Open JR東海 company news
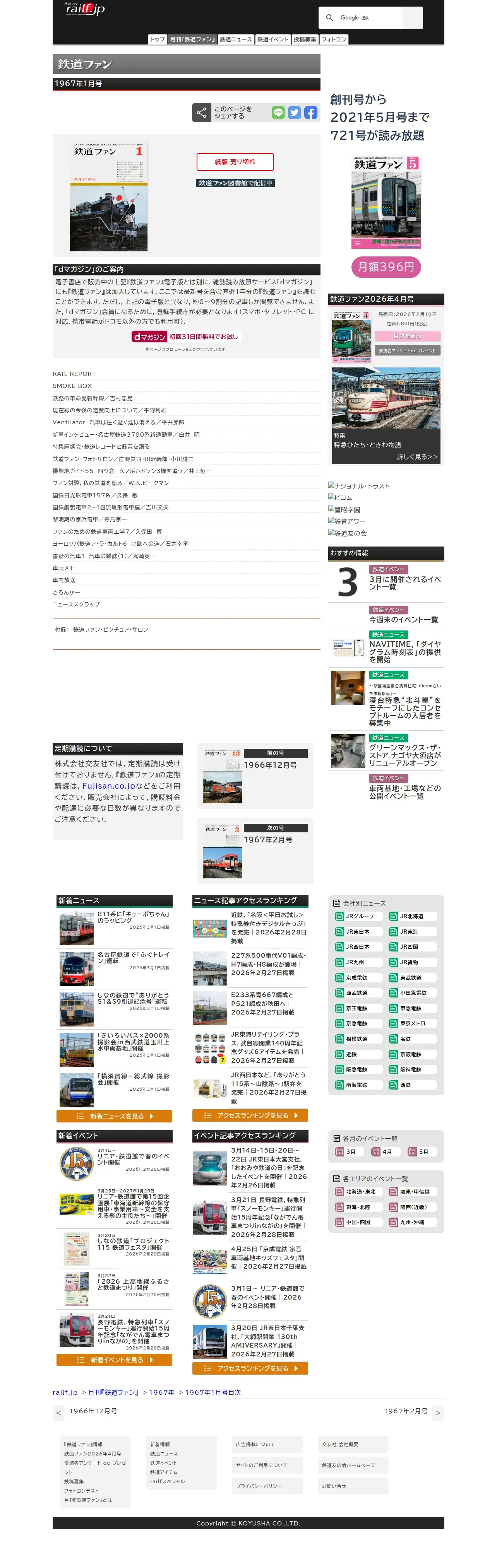497x1568 pixels. [x=412, y=931]
